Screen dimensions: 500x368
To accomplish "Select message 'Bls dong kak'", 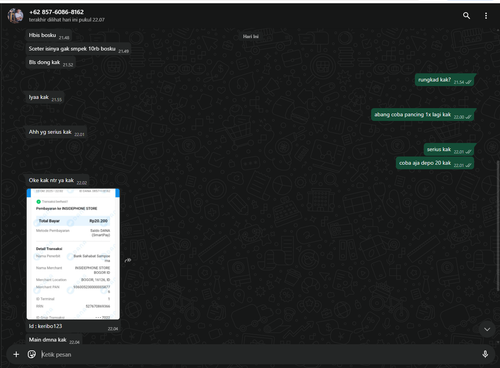I will [51, 62].
